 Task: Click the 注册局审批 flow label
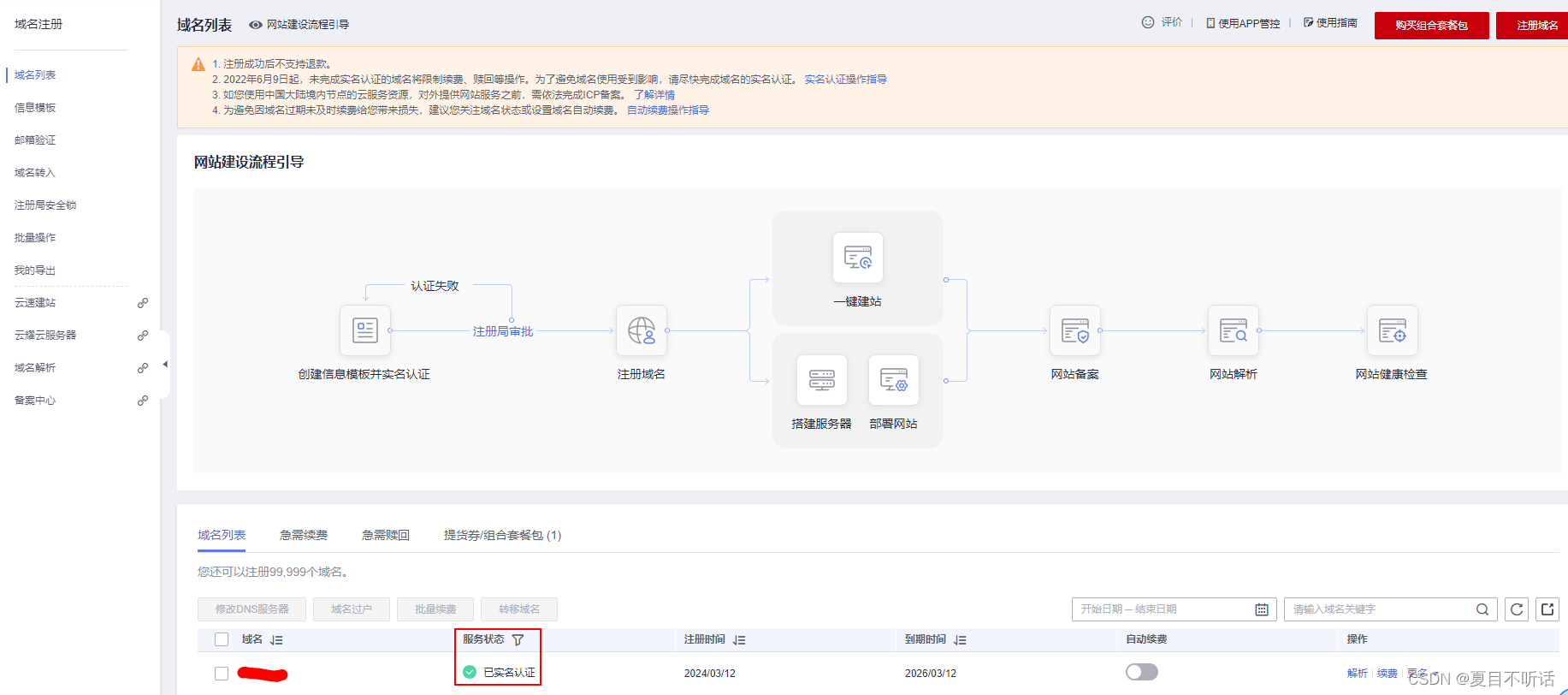pyautogui.click(x=503, y=331)
